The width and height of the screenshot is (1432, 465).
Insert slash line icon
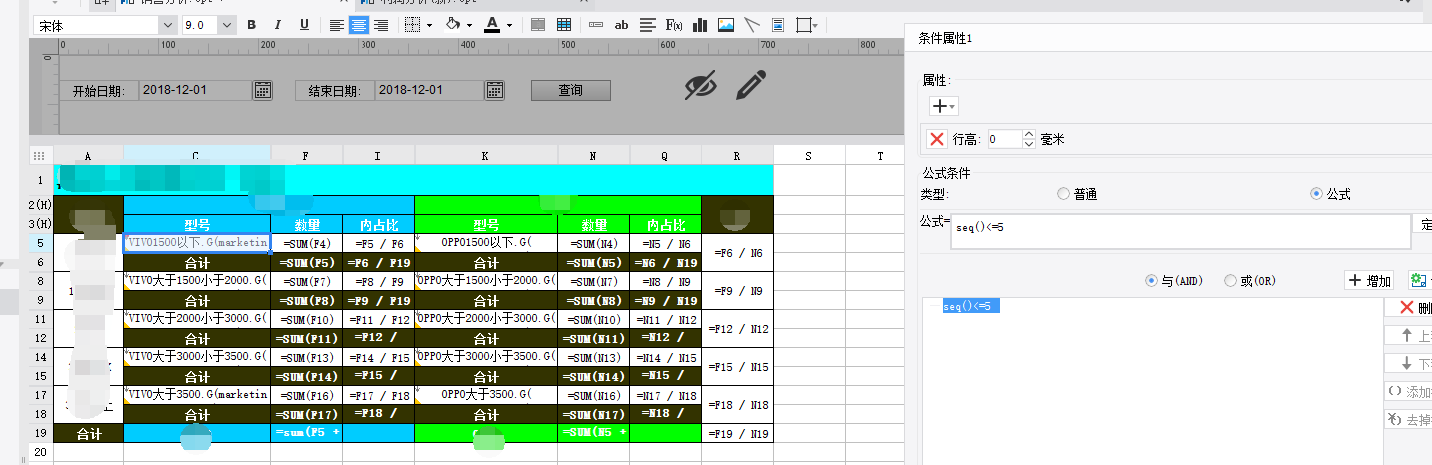click(x=752, y=25)
